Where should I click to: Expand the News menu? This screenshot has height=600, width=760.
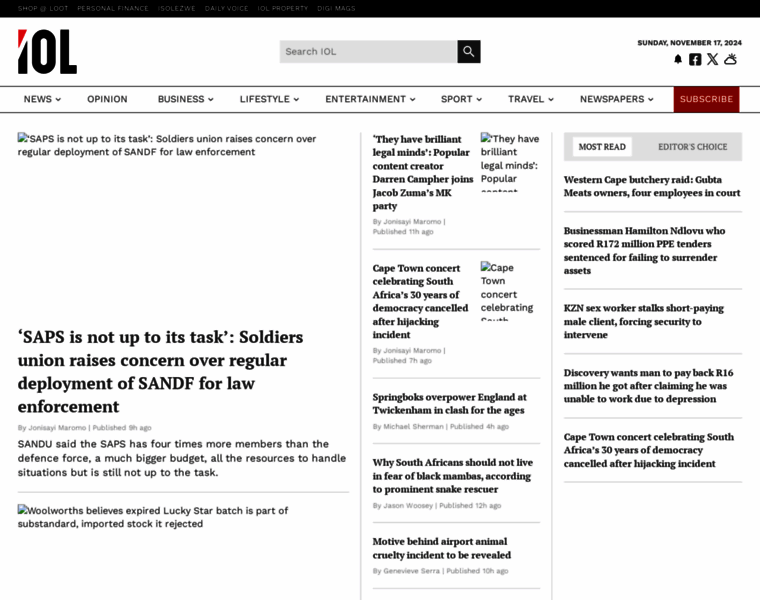point(42,99)
